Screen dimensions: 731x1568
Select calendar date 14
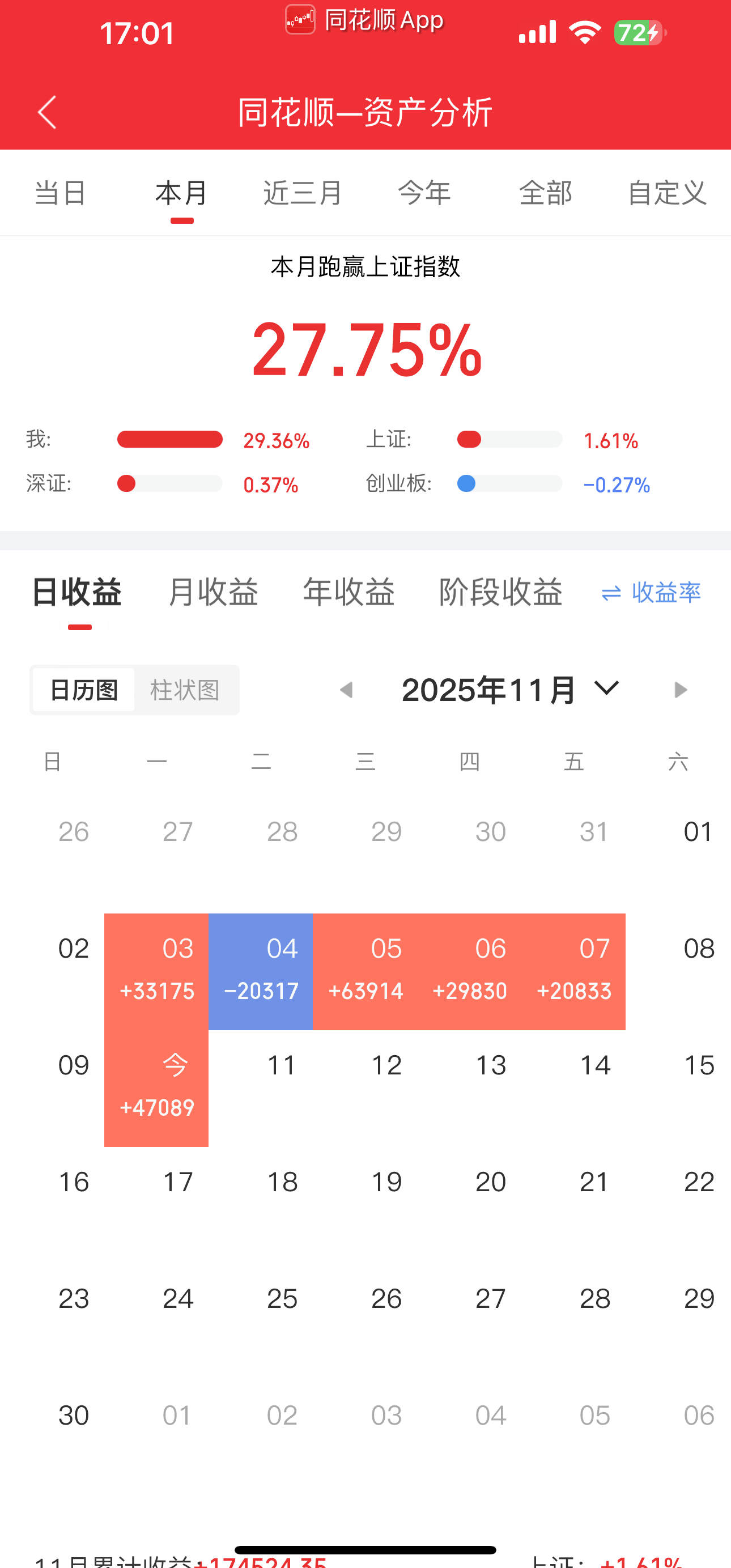click(594, 1065)
